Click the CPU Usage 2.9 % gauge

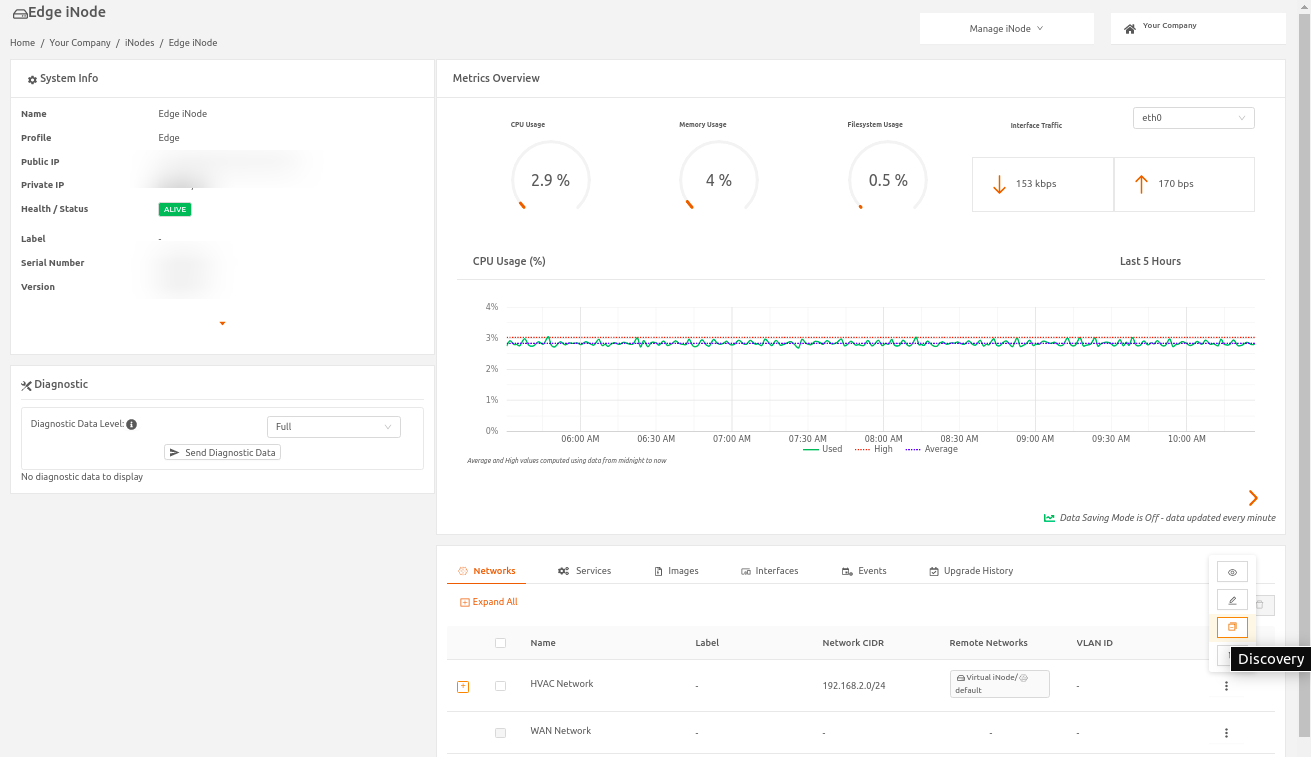[x=550, y=178]
